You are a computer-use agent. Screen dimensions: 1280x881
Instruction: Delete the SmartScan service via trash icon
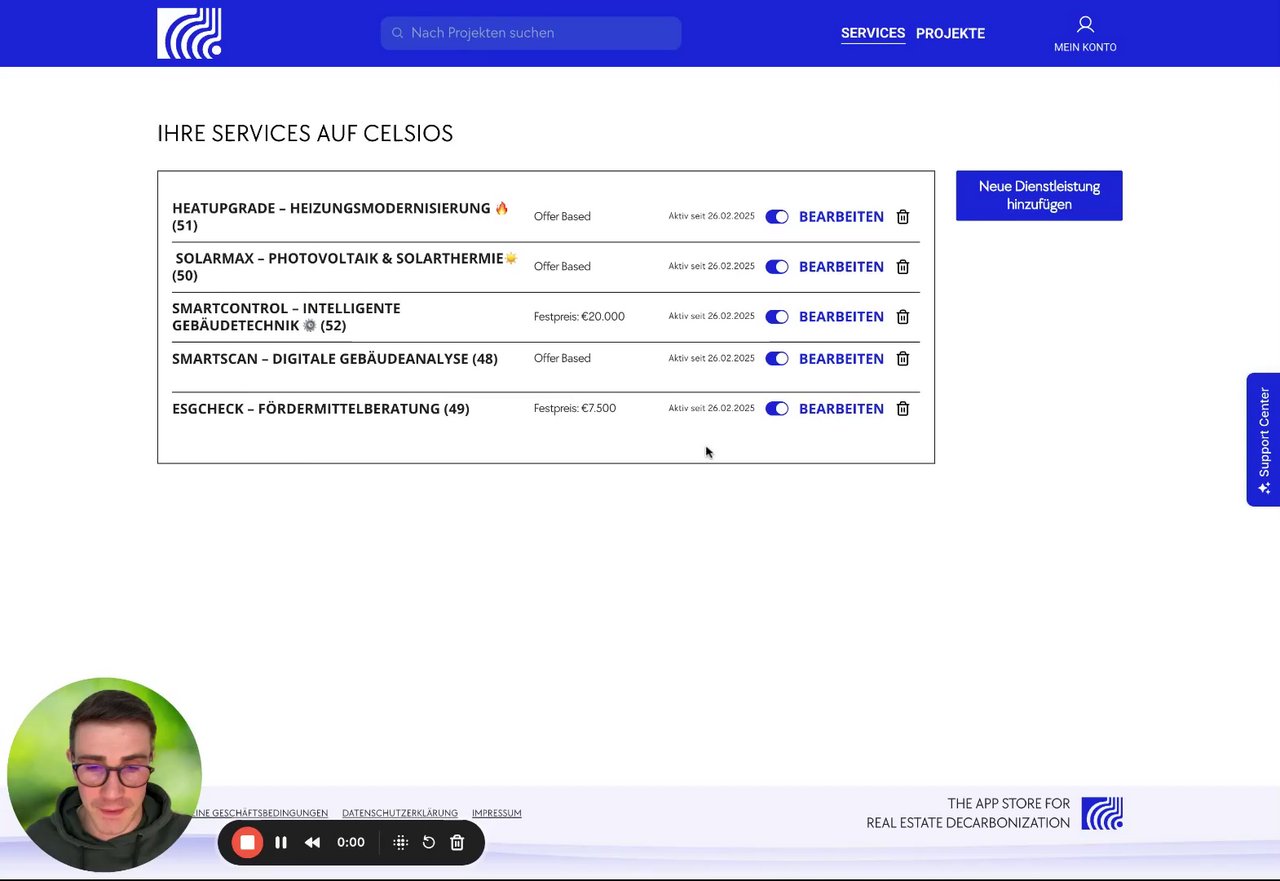pyautogui.click(x=903, y=359)
